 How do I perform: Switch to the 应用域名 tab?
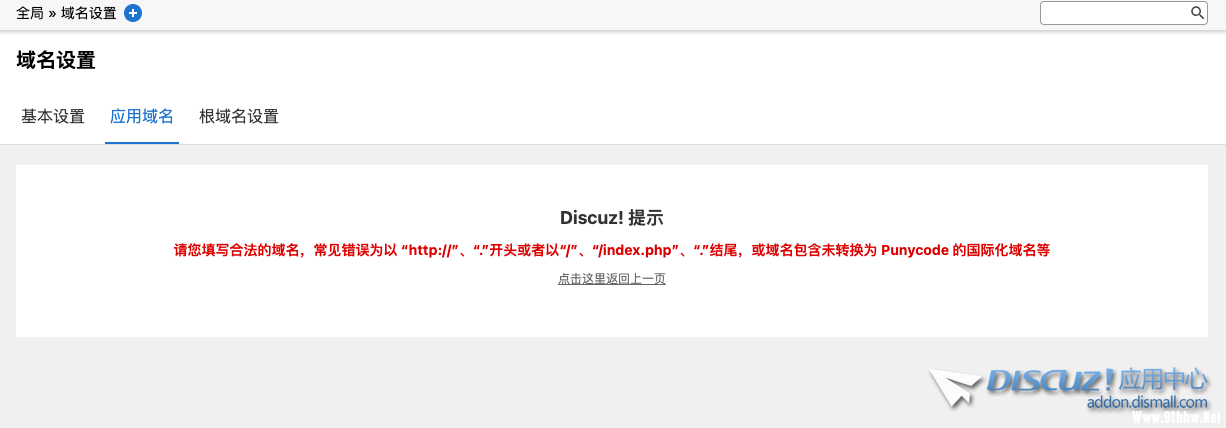pos(142,117)
